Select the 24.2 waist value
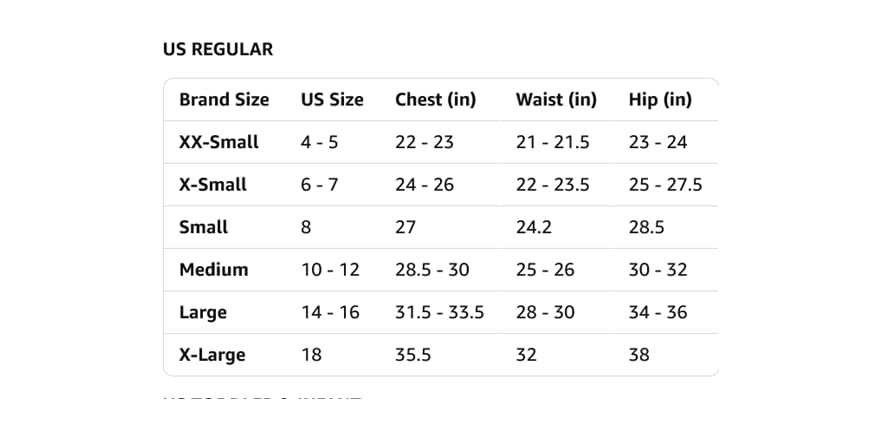This screenshot has width=882, height=441. 534,227
